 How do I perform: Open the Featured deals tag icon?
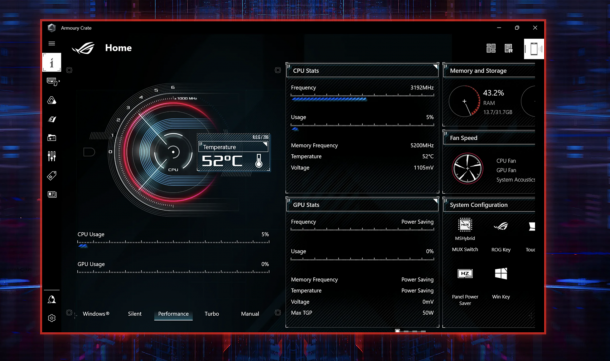[52, 175]
